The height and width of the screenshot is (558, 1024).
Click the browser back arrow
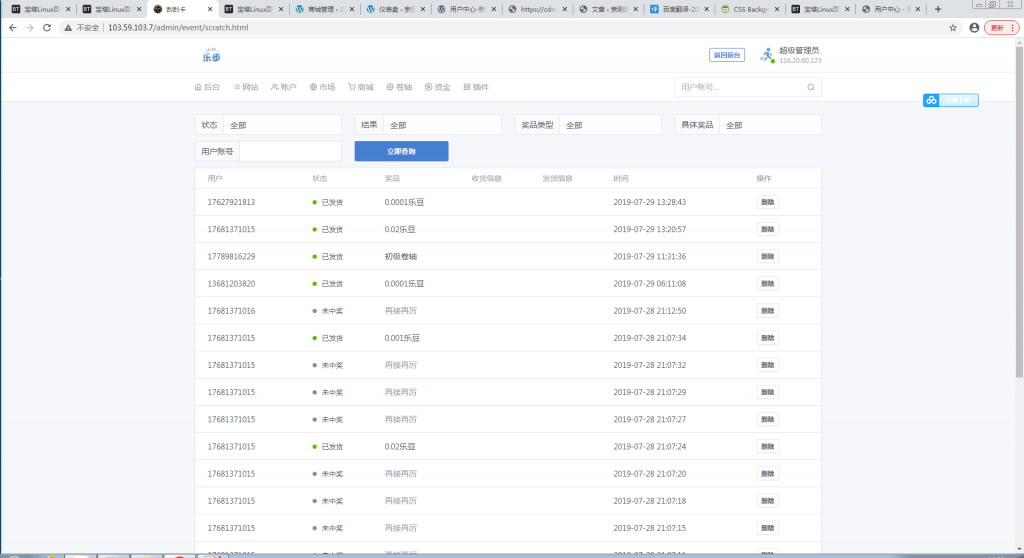click(12, 28)
